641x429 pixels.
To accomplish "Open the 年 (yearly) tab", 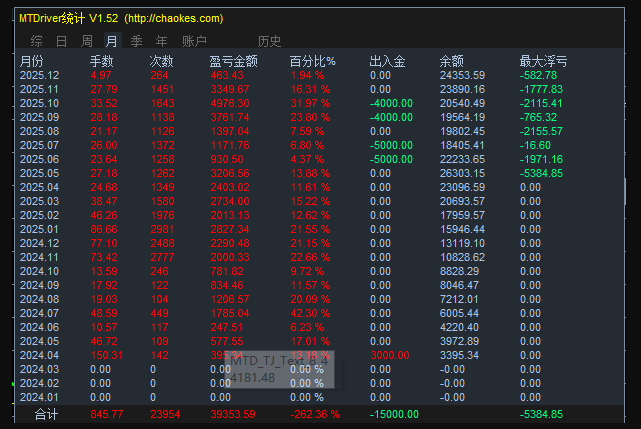I will pyautogui.click(x=161, y=41).
